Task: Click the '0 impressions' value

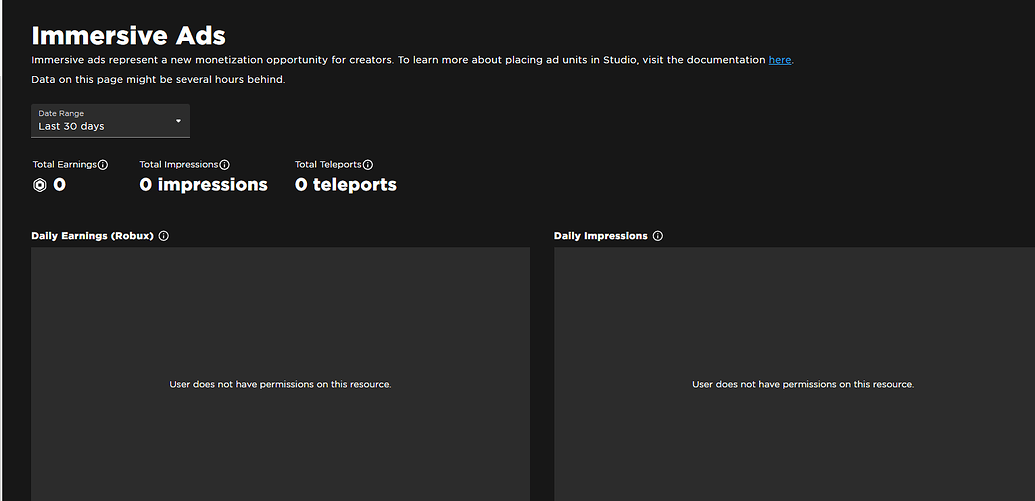Action: [x=203, y=185]
